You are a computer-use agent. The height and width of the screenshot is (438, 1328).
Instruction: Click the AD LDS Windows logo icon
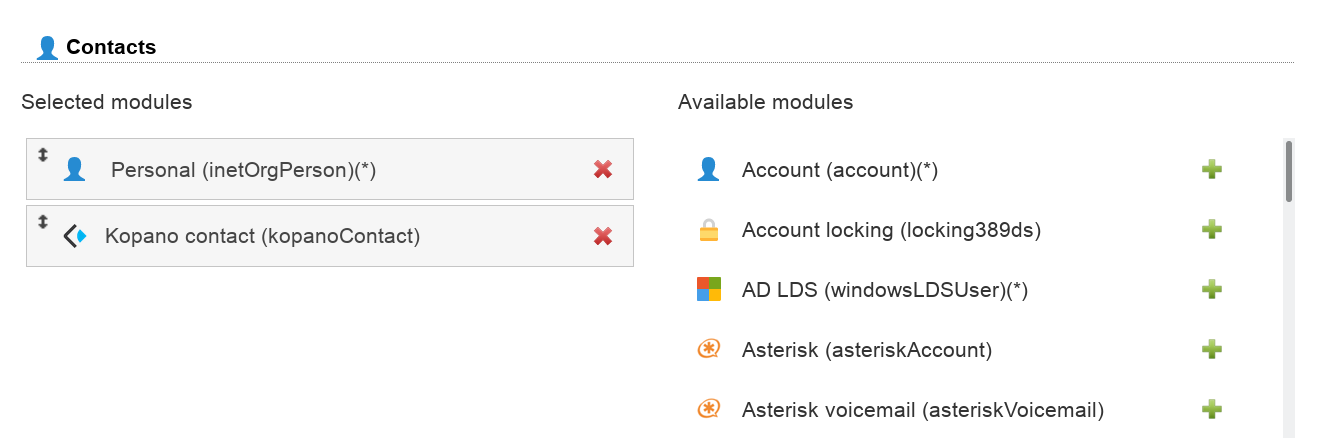pos(708,290)
